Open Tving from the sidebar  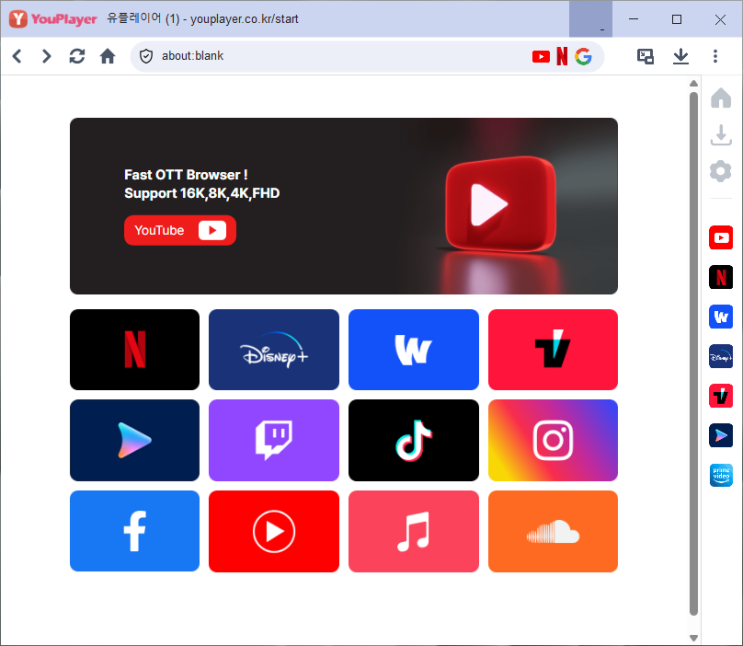point(721,396)
